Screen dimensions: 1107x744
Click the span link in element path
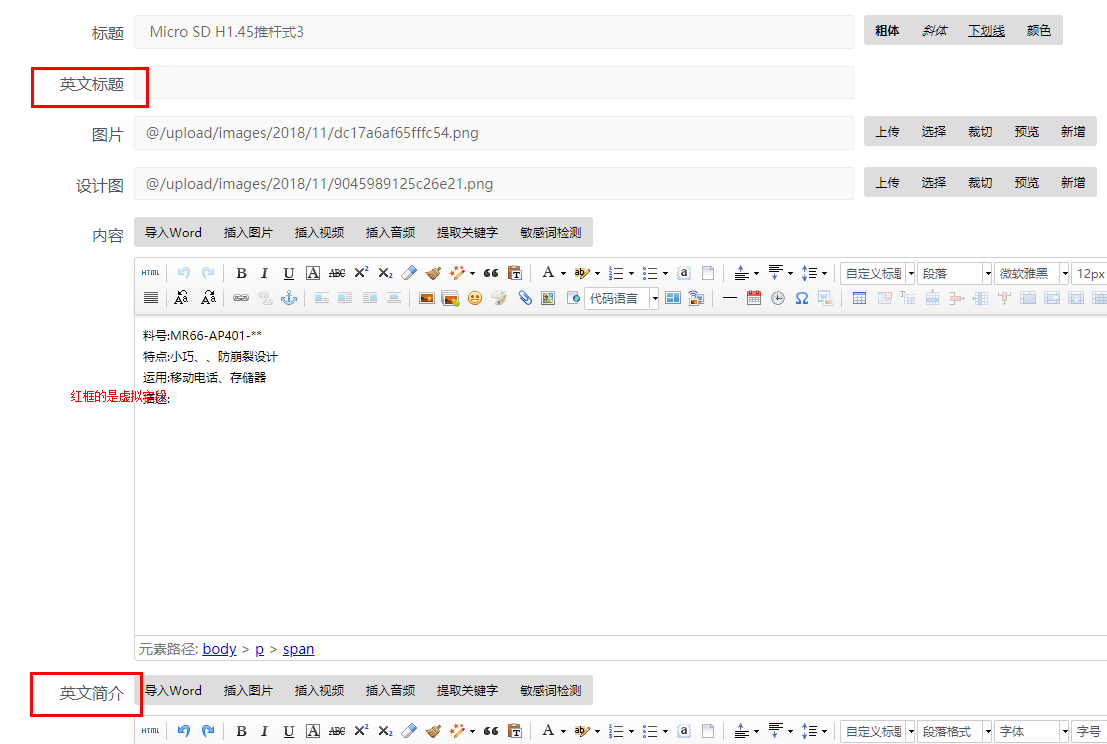click(299, 649)
